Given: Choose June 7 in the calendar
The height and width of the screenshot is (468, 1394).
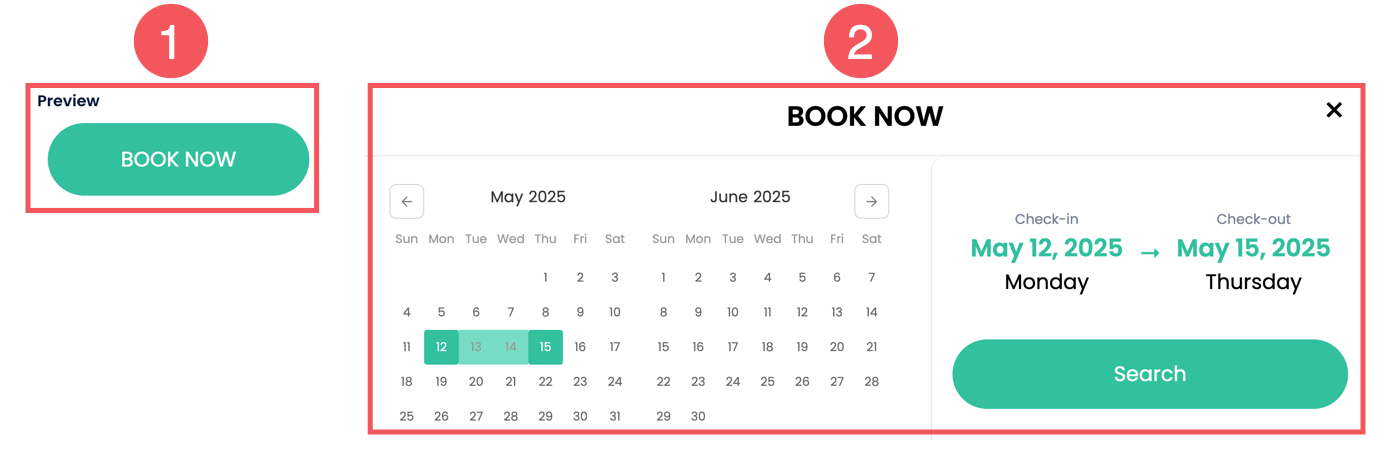Looking at the screenshot, I should click(x=872, y=278).
